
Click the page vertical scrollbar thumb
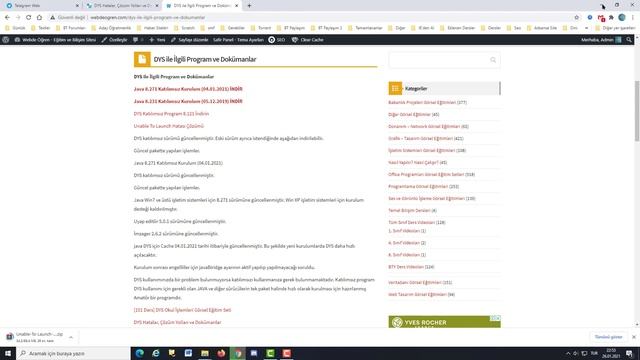pyautogui.click(x=637, y=111)
